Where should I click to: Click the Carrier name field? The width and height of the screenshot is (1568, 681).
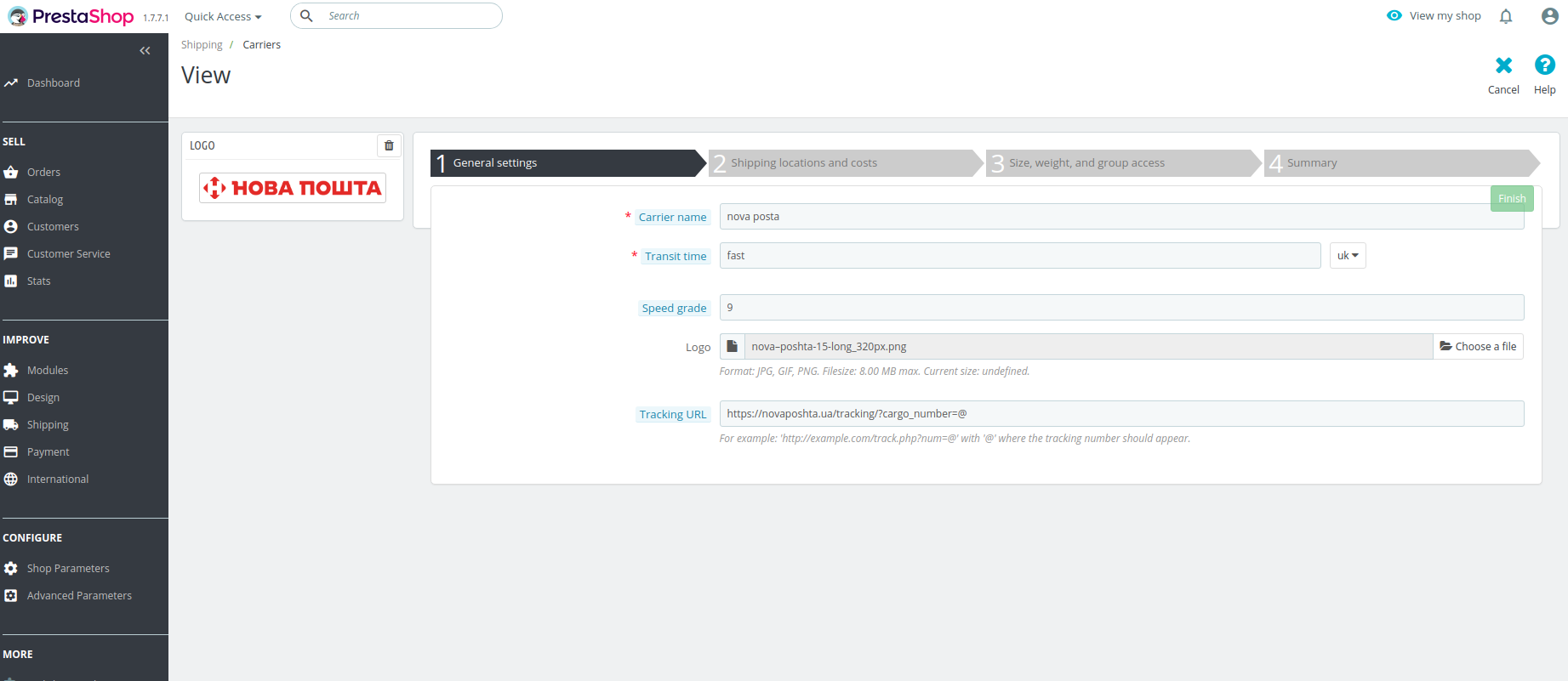point(1121,217)
